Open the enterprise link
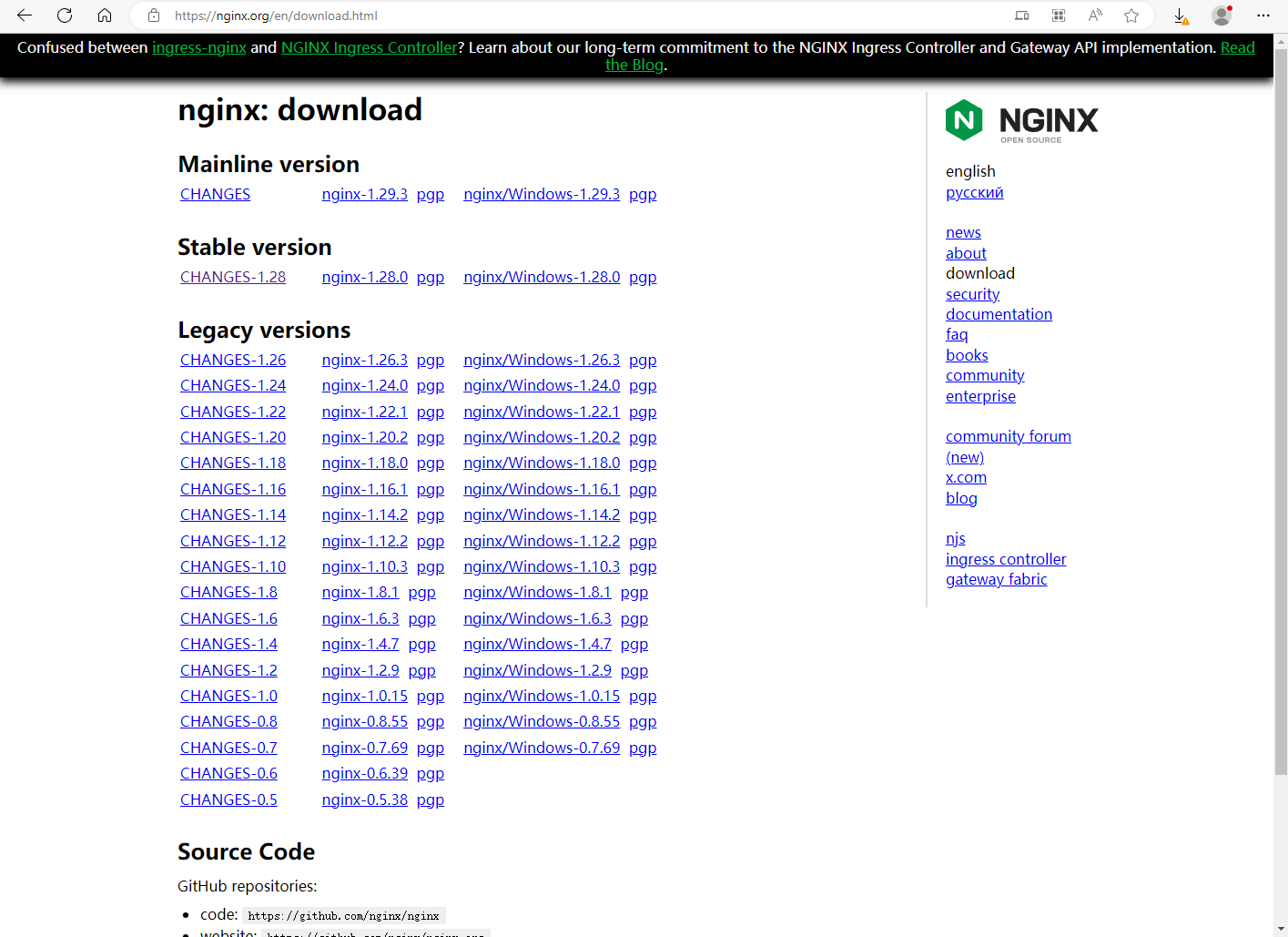This screenshot has width=1288, height=937. 980,396
